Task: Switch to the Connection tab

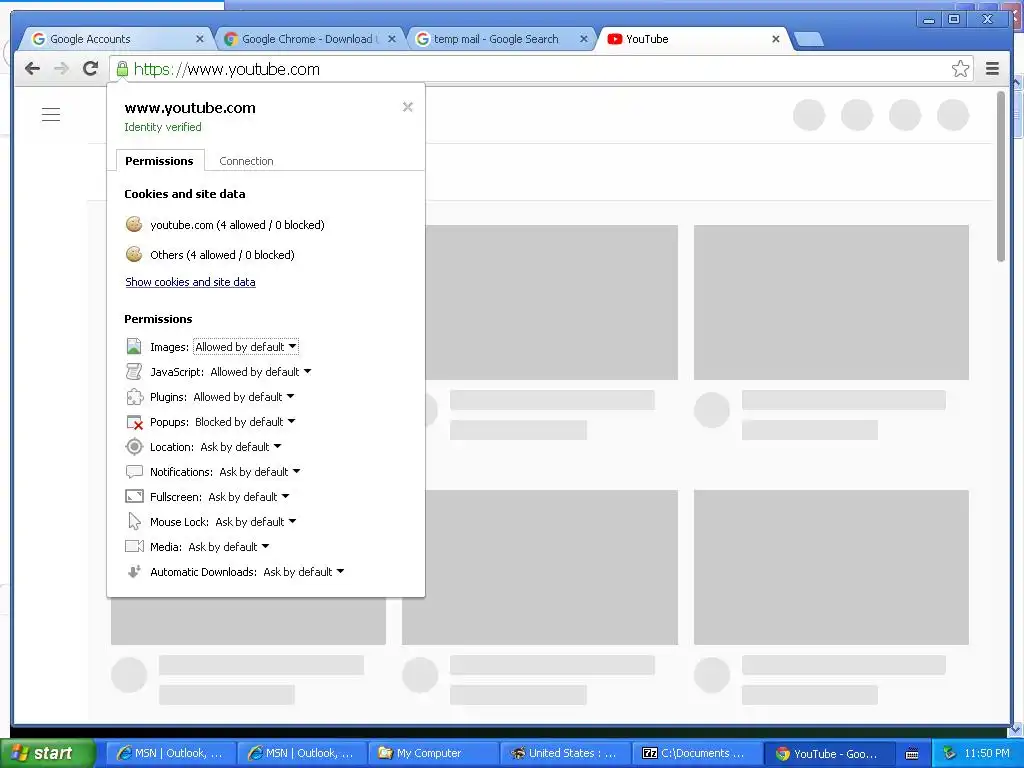Action: [x=246, y=161]
